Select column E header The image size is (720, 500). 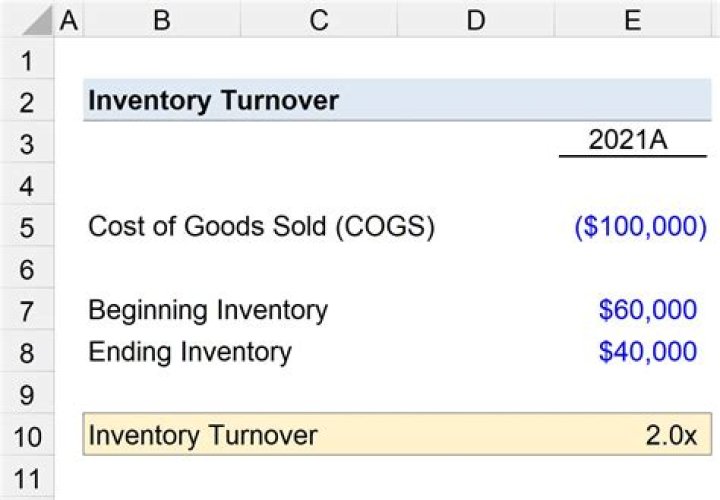click(632, 20)
